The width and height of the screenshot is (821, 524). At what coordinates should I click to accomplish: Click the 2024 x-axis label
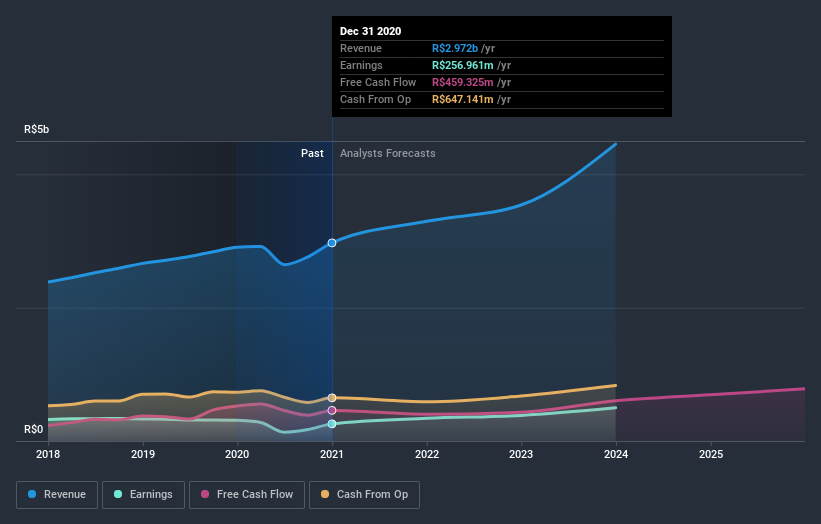616,454
